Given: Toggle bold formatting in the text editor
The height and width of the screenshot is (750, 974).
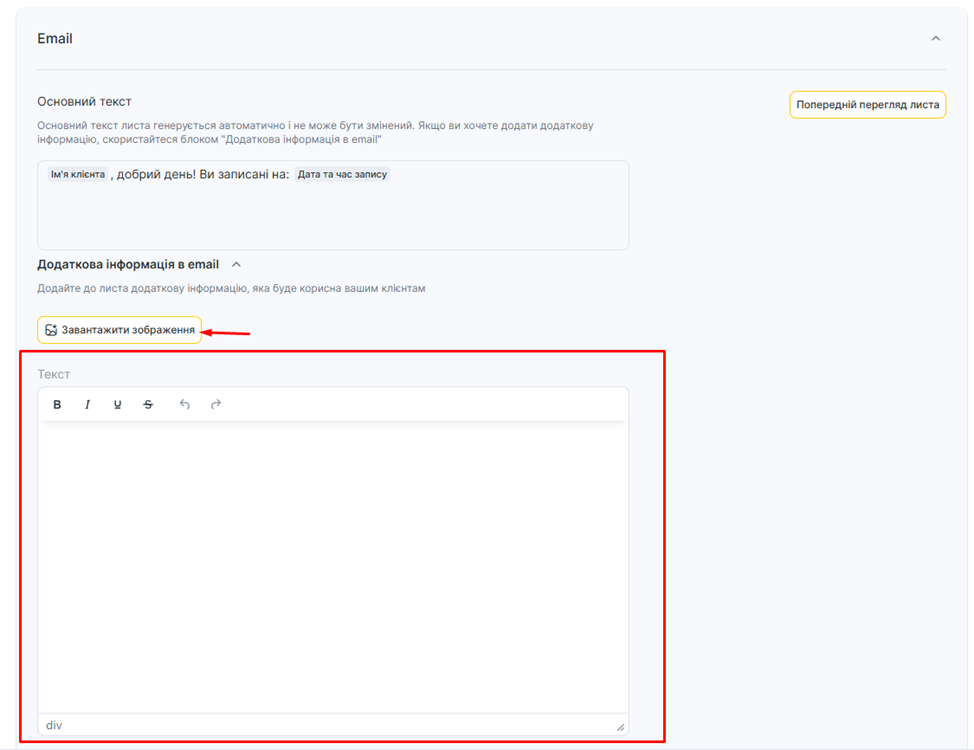Looking at the screenshot, I should click(x=57, y=405).
